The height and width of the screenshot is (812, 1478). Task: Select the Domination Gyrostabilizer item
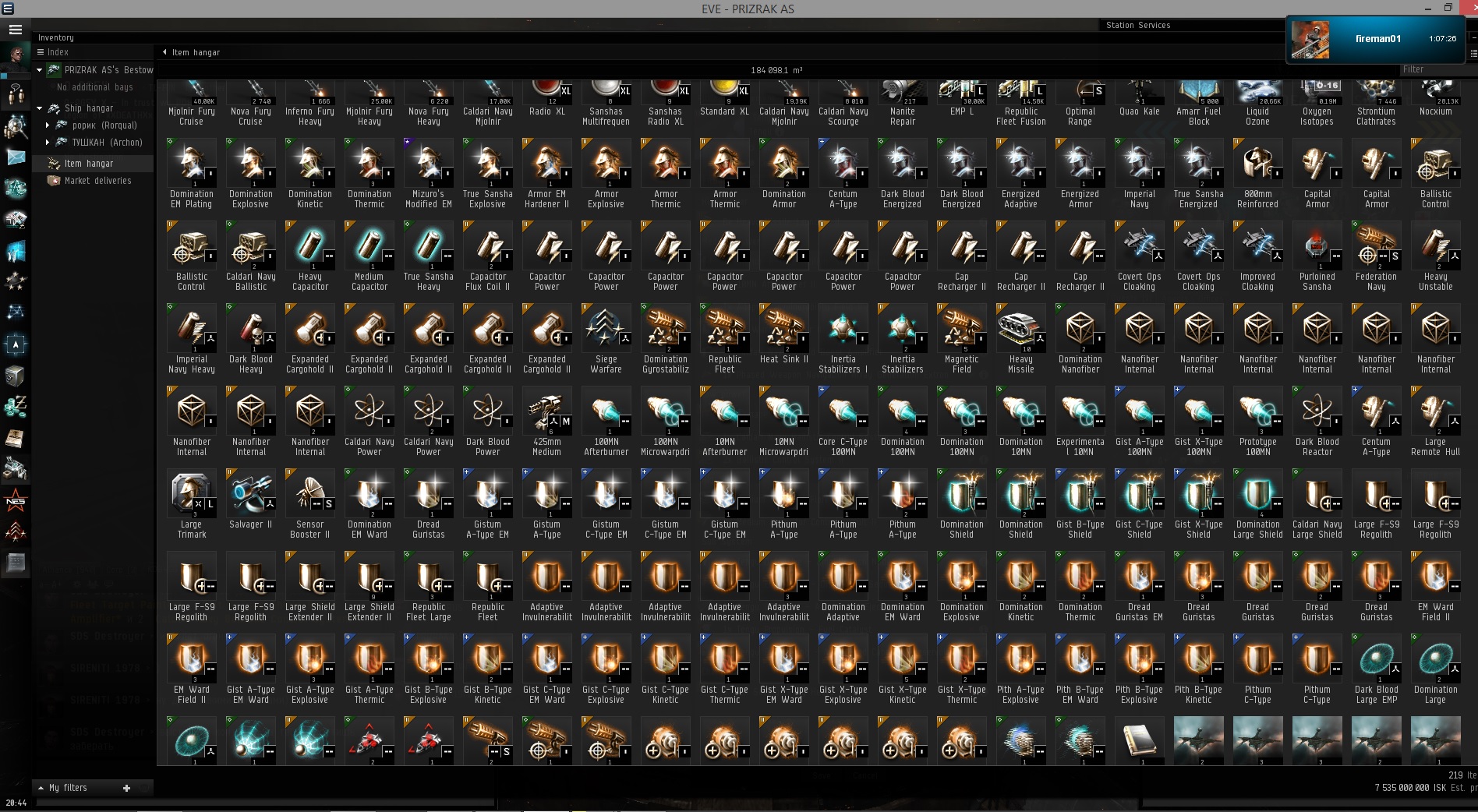pyautogui.click(x=666, y=338)
